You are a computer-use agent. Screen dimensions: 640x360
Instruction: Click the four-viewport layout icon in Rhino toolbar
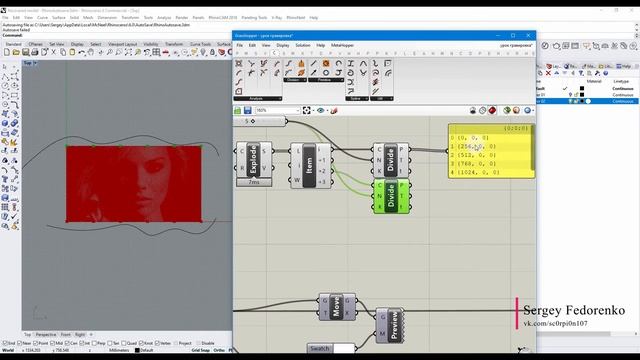point(156,52)
